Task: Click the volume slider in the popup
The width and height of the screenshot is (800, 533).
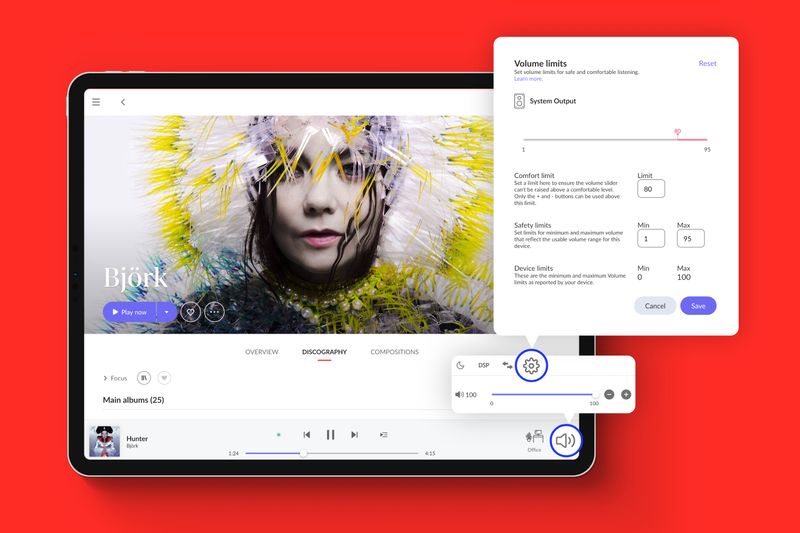Action: click(543, 394)
